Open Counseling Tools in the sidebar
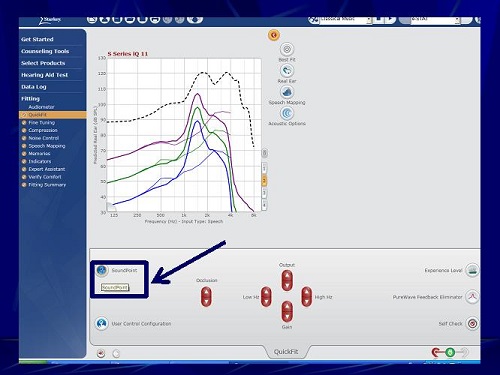 coord(45,51)
